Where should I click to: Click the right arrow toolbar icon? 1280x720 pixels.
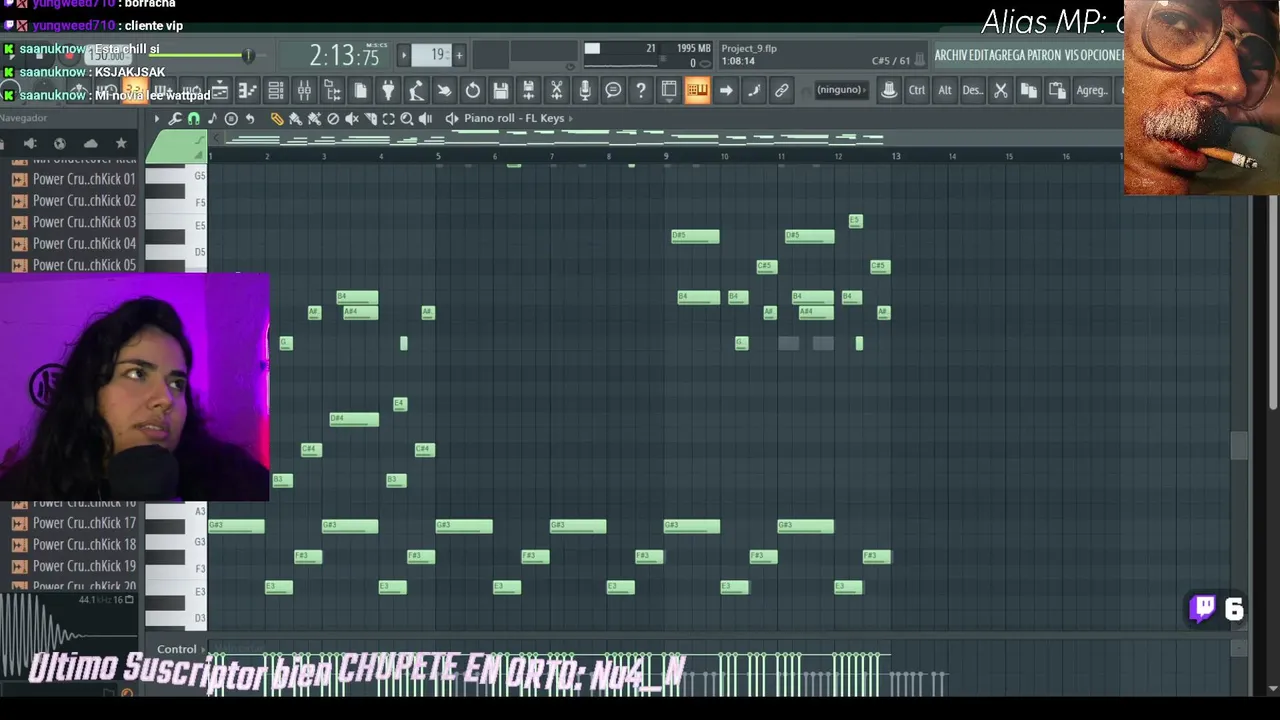pos(726,91)
